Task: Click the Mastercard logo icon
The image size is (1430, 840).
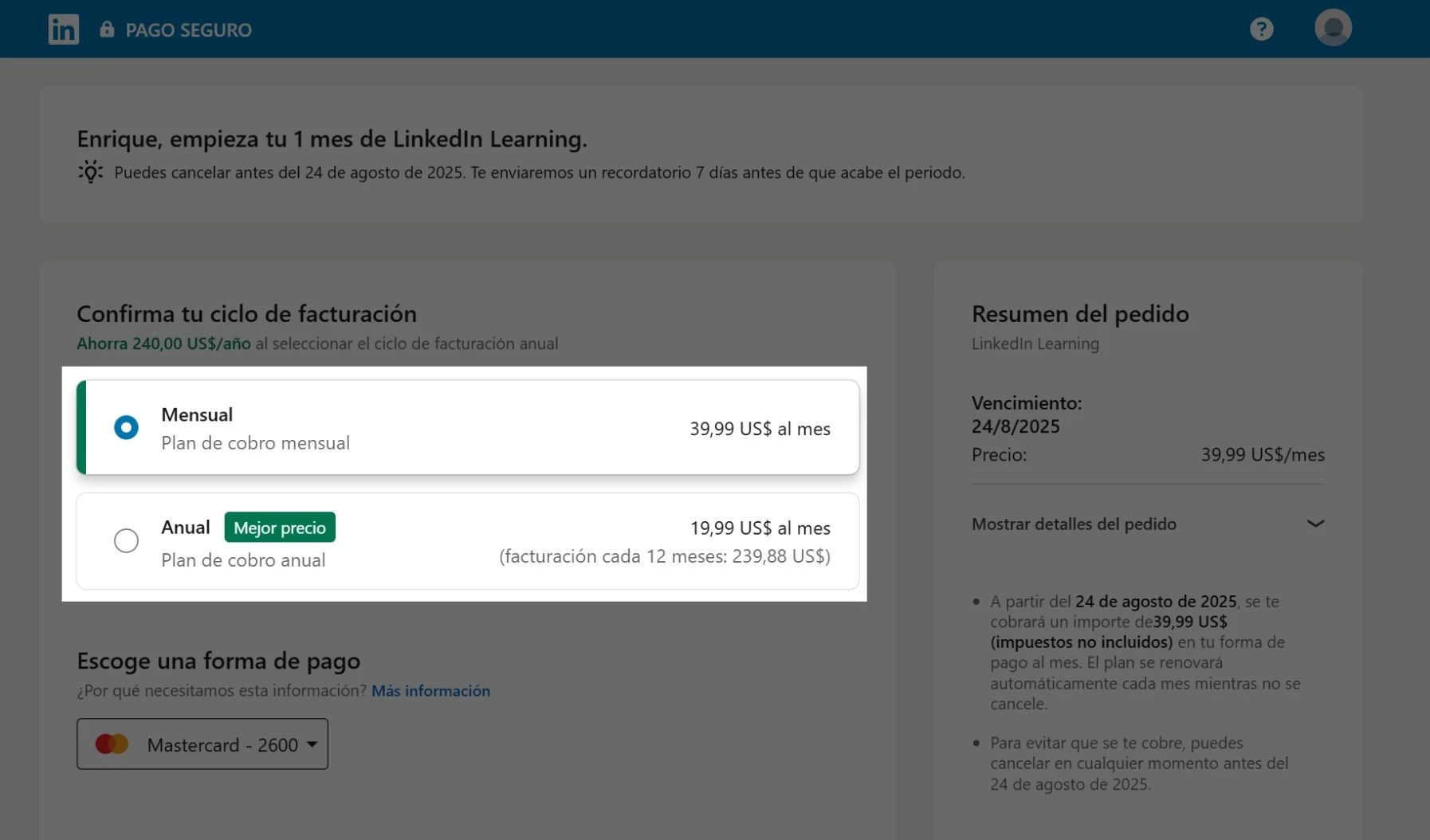Action: 112,744
